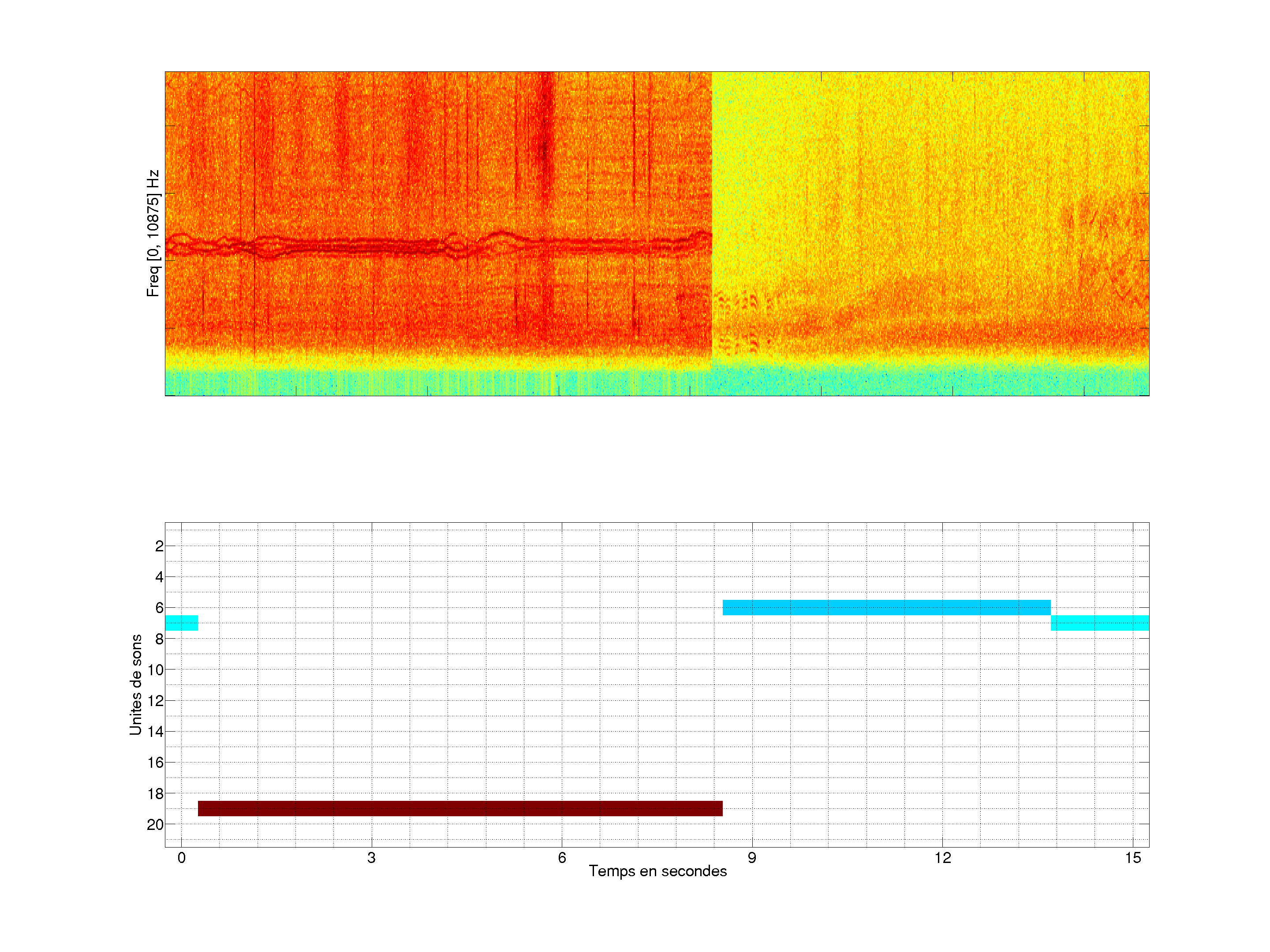Click the dark red unit 19 bar

click(x=459, y=808)
